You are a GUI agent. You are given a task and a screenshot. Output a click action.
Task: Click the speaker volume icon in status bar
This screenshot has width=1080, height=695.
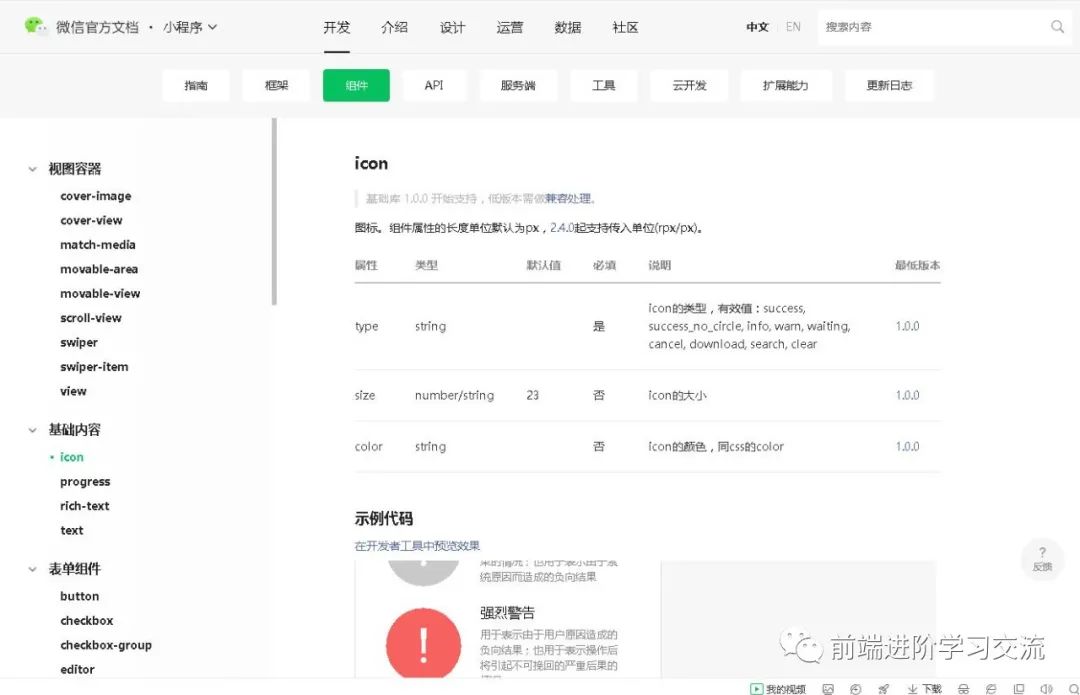[1046, 688]
